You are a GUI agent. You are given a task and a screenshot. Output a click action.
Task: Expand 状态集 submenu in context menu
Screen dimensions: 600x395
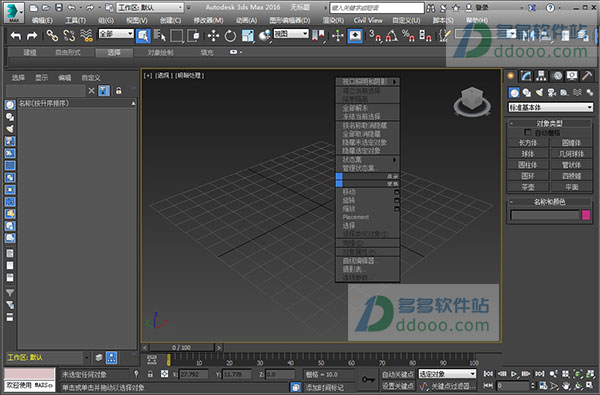368,160
